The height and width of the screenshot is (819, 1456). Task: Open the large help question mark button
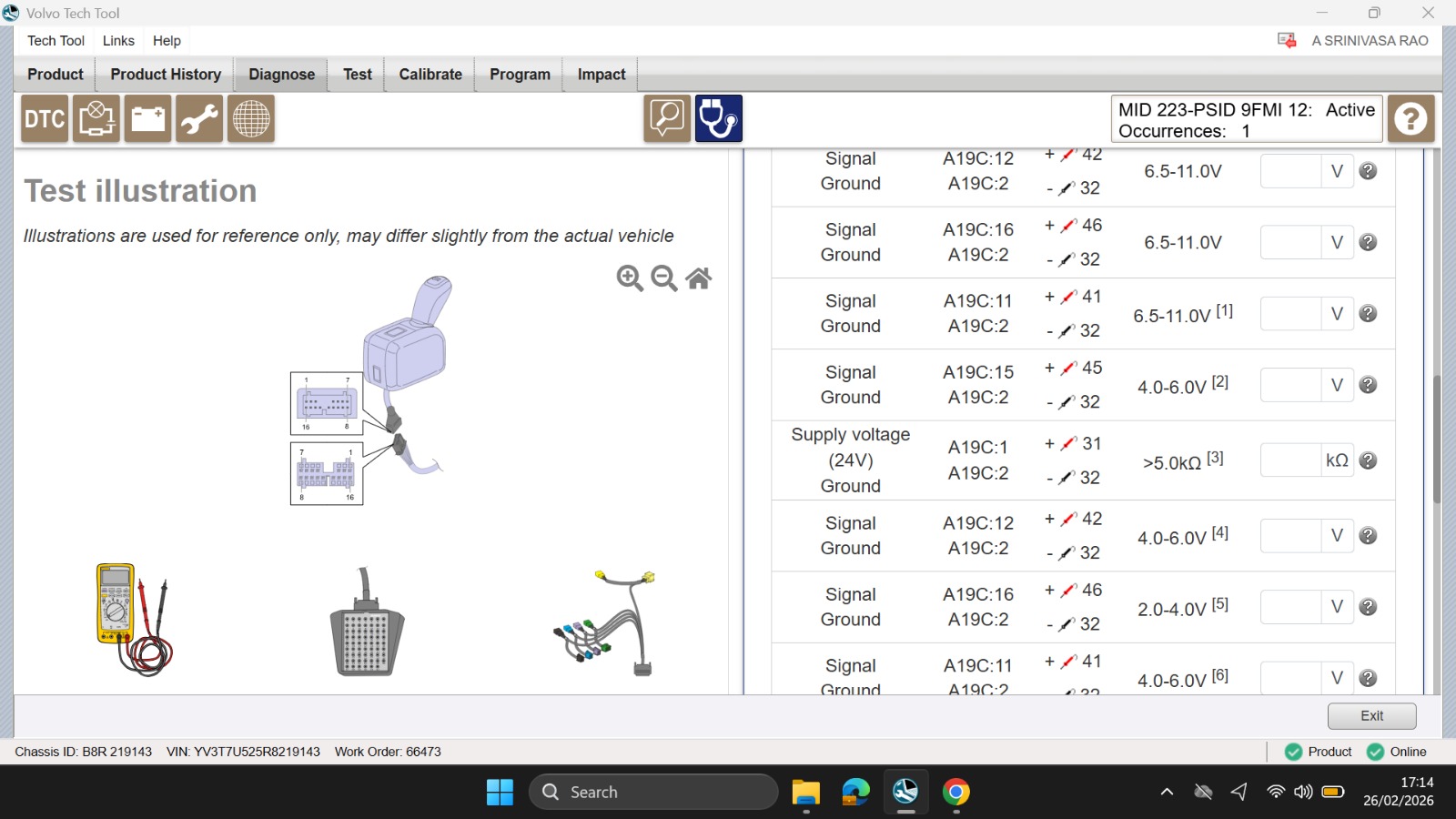[1411, 118]
